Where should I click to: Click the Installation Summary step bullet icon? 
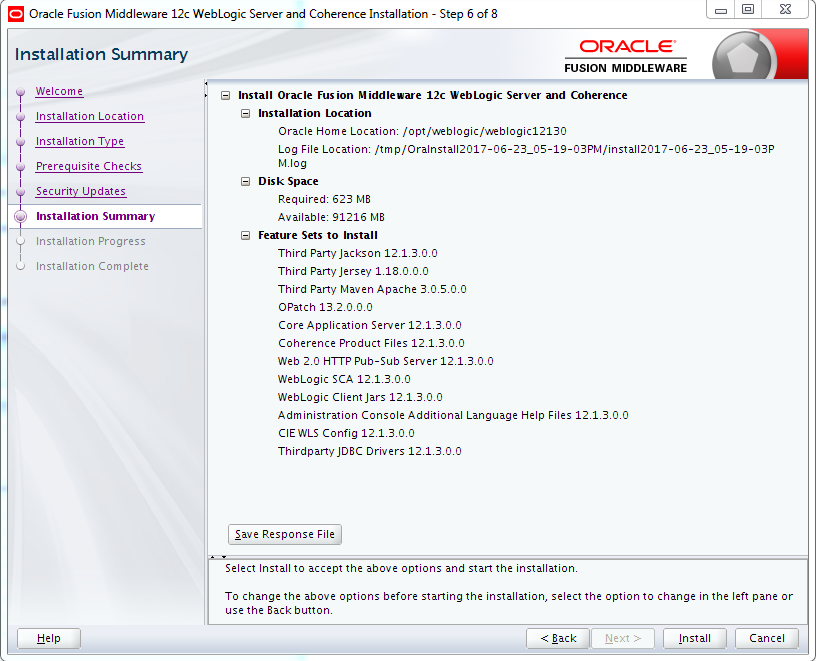pos(21,217)
